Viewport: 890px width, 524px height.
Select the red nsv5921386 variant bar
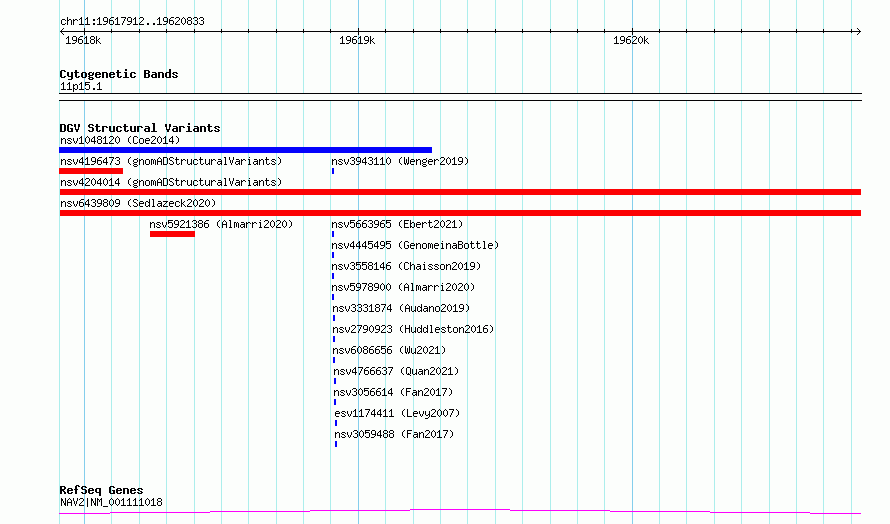coord(173,234)
